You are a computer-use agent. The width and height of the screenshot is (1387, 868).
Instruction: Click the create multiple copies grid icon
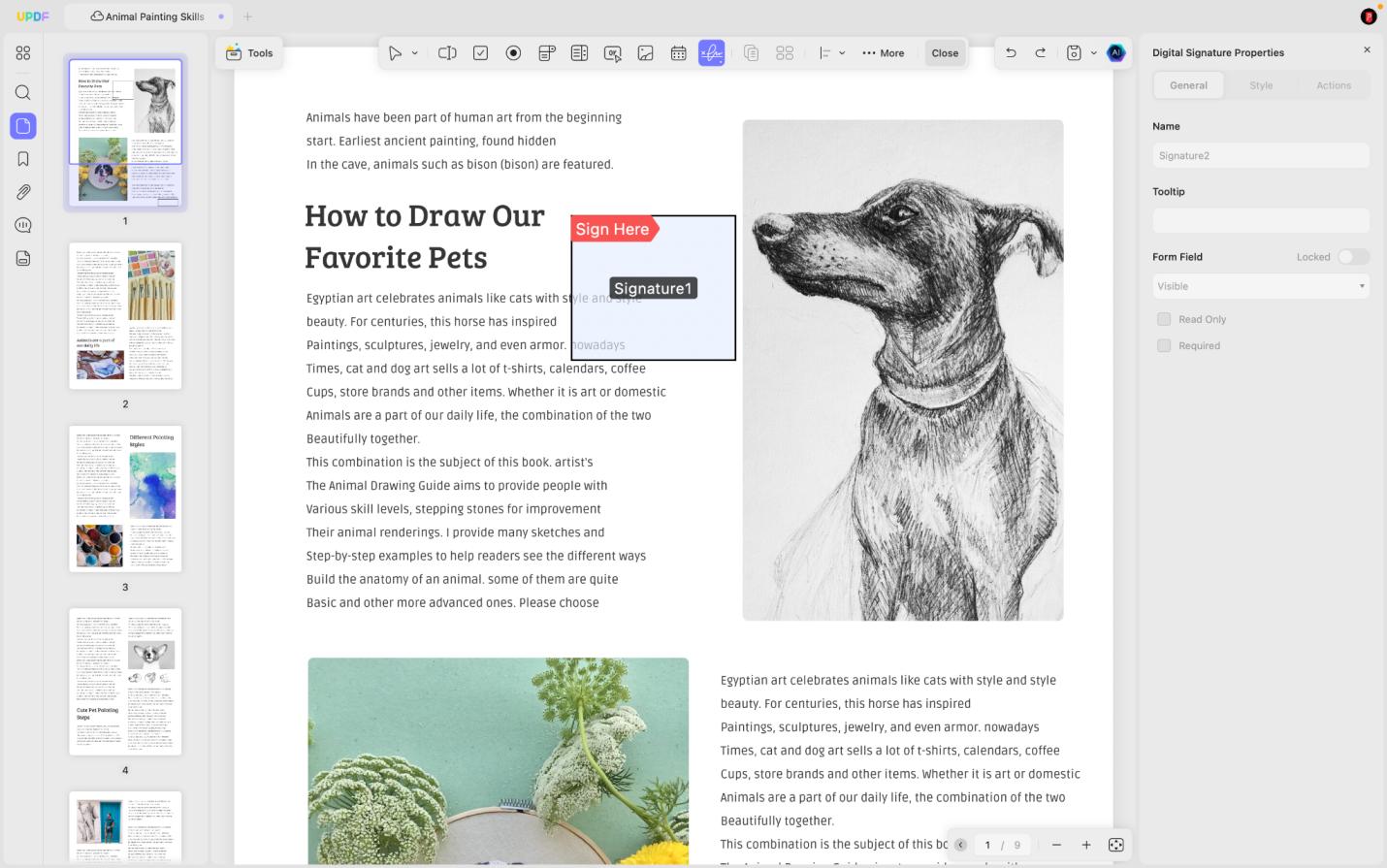tap(785, 53)
